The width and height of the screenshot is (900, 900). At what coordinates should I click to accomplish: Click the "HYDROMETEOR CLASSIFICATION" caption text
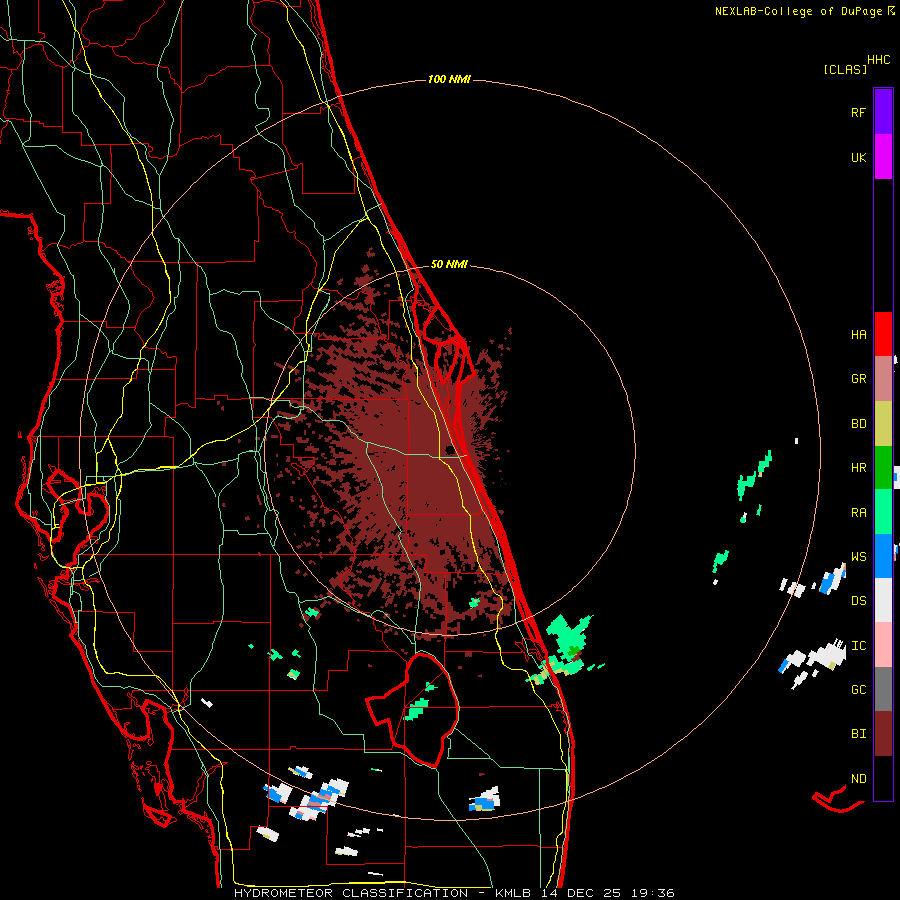tap(351, 893)
